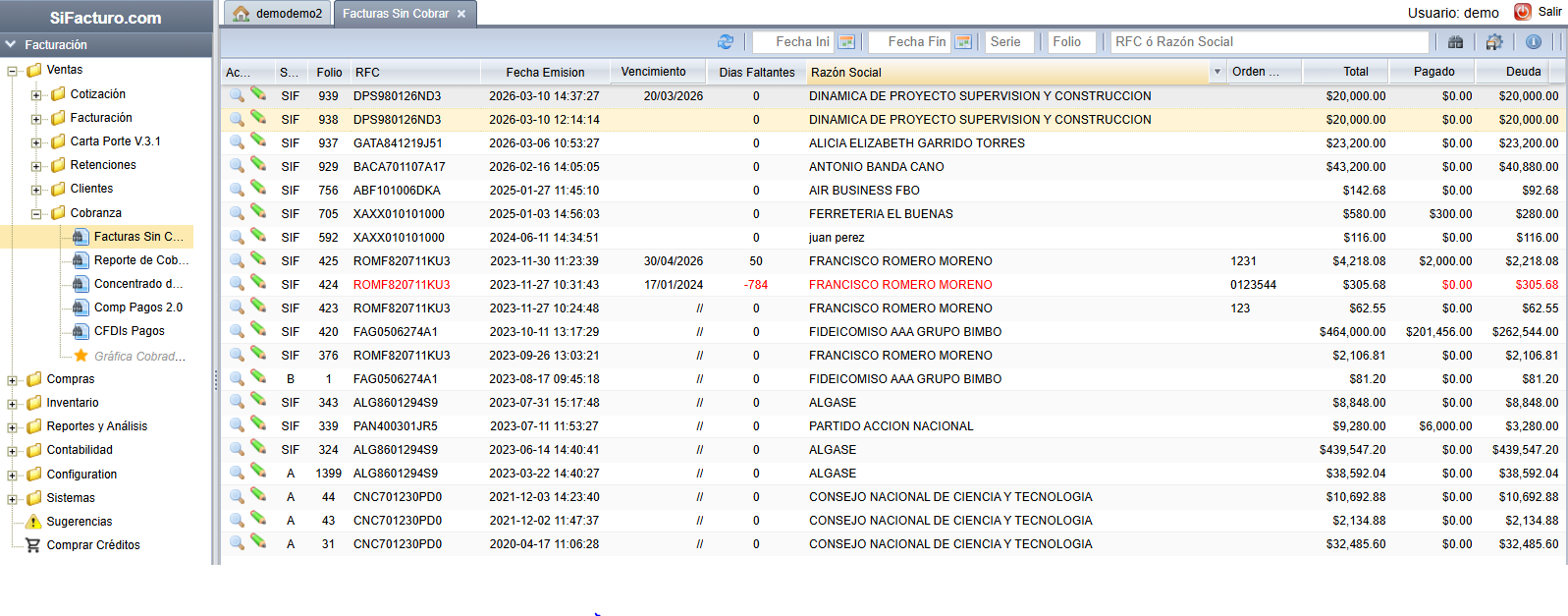1568x616 pixels.
Task: Click the RFC ó Razón Social search field
Action: coord(1270,42)
